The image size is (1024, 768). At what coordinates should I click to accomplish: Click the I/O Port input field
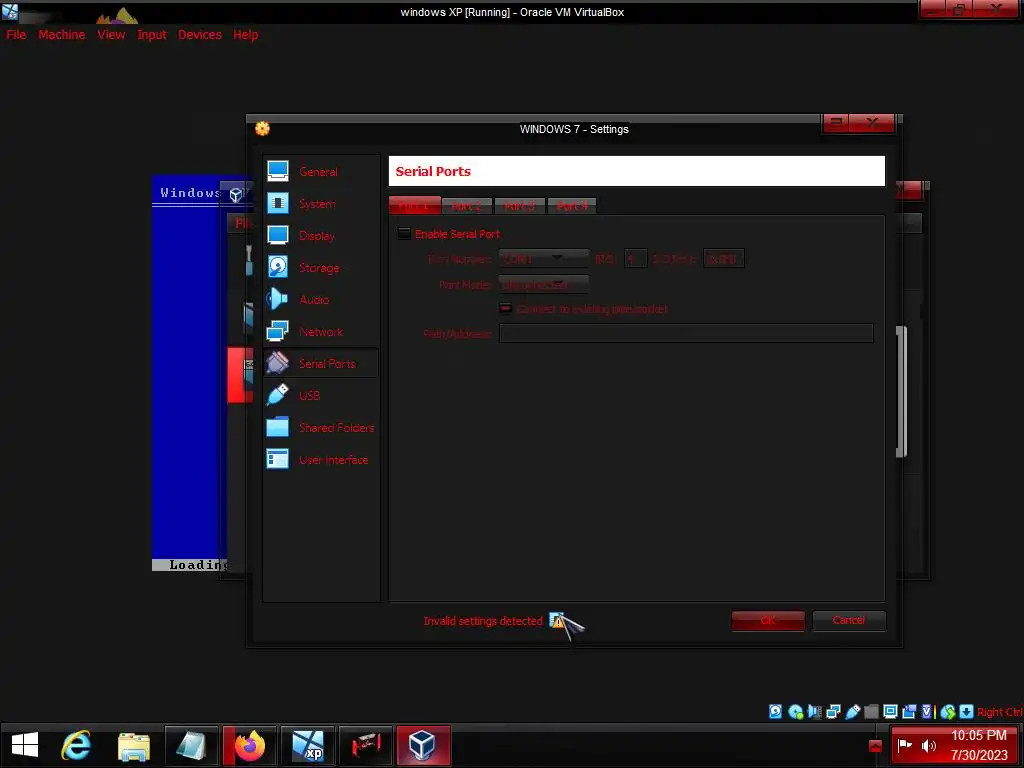pos(724,259)
